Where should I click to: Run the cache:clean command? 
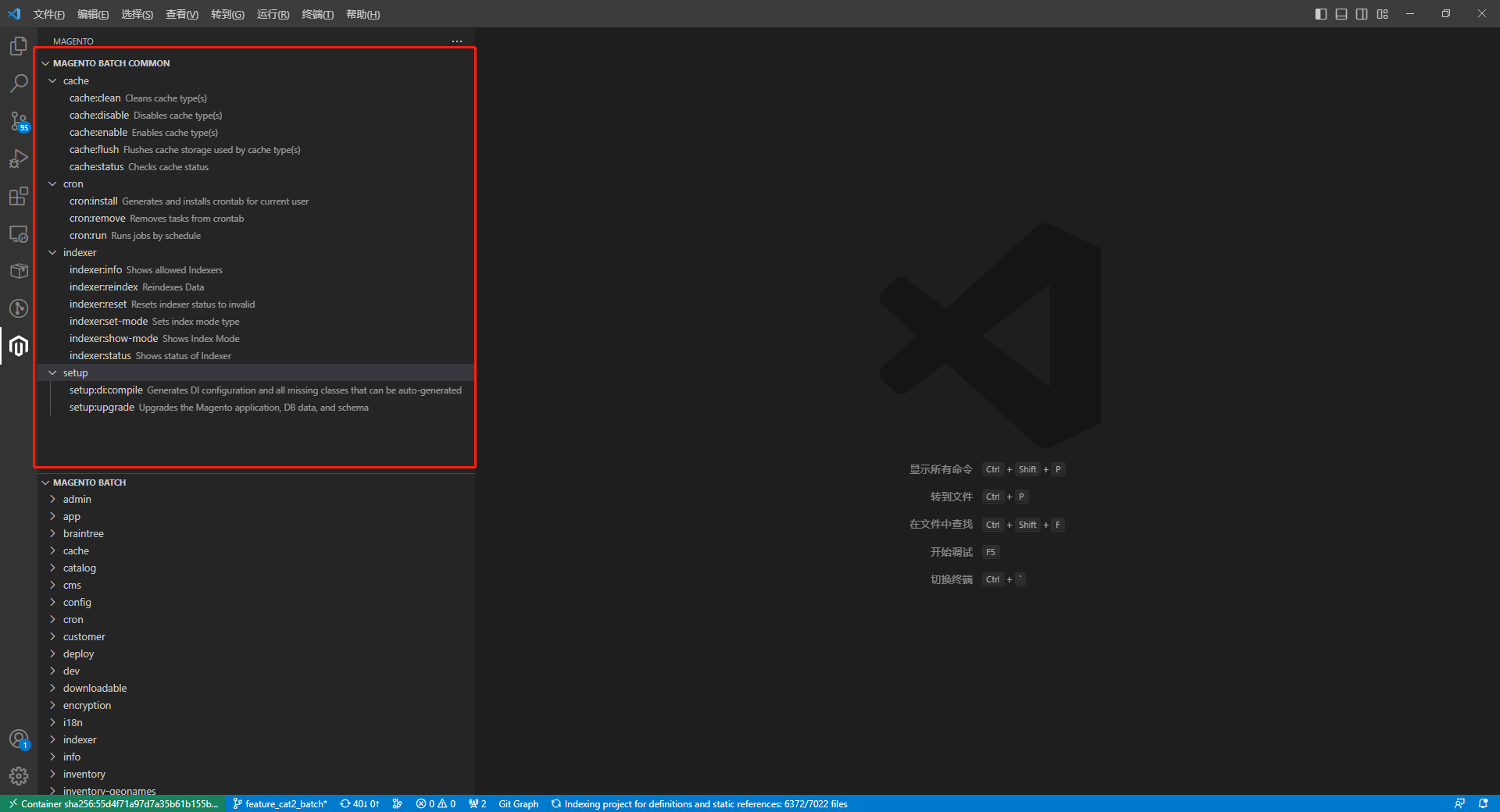255,98
